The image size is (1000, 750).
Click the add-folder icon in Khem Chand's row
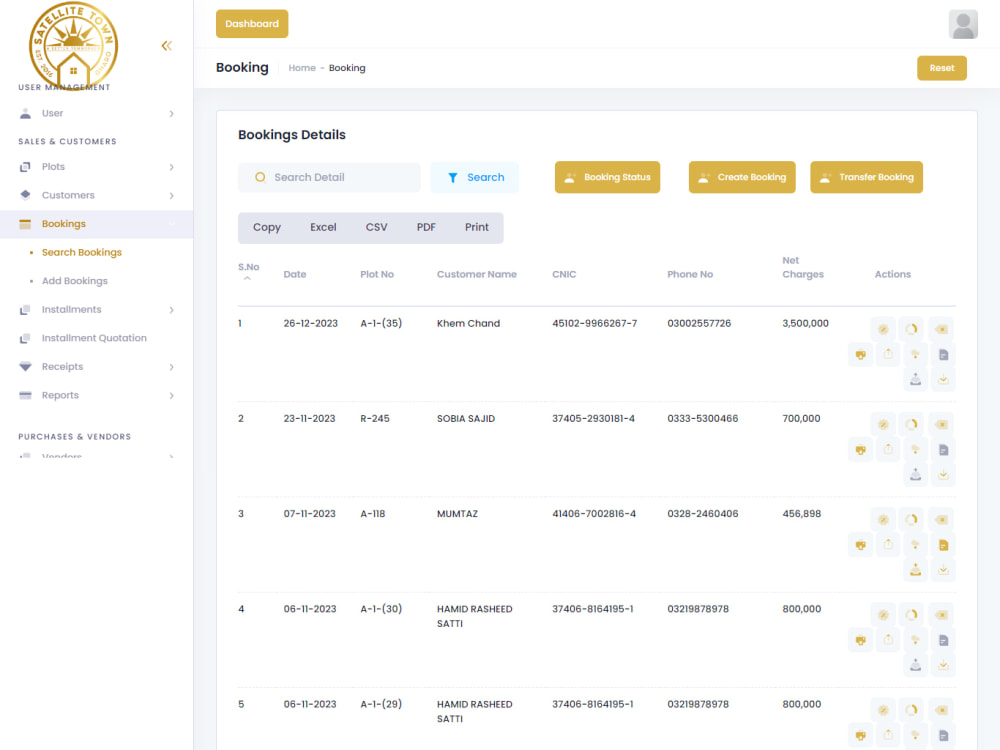(x=915, y=355)
